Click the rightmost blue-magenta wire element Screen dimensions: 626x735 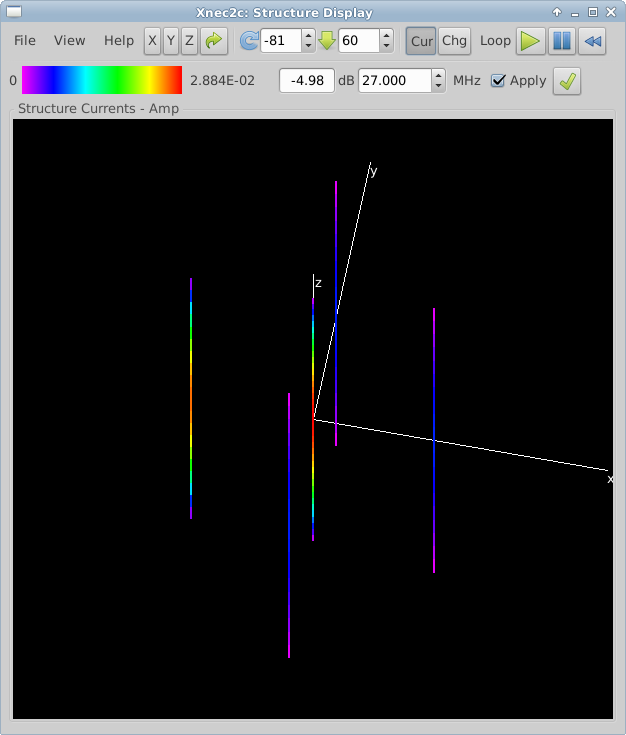[434, 440]
